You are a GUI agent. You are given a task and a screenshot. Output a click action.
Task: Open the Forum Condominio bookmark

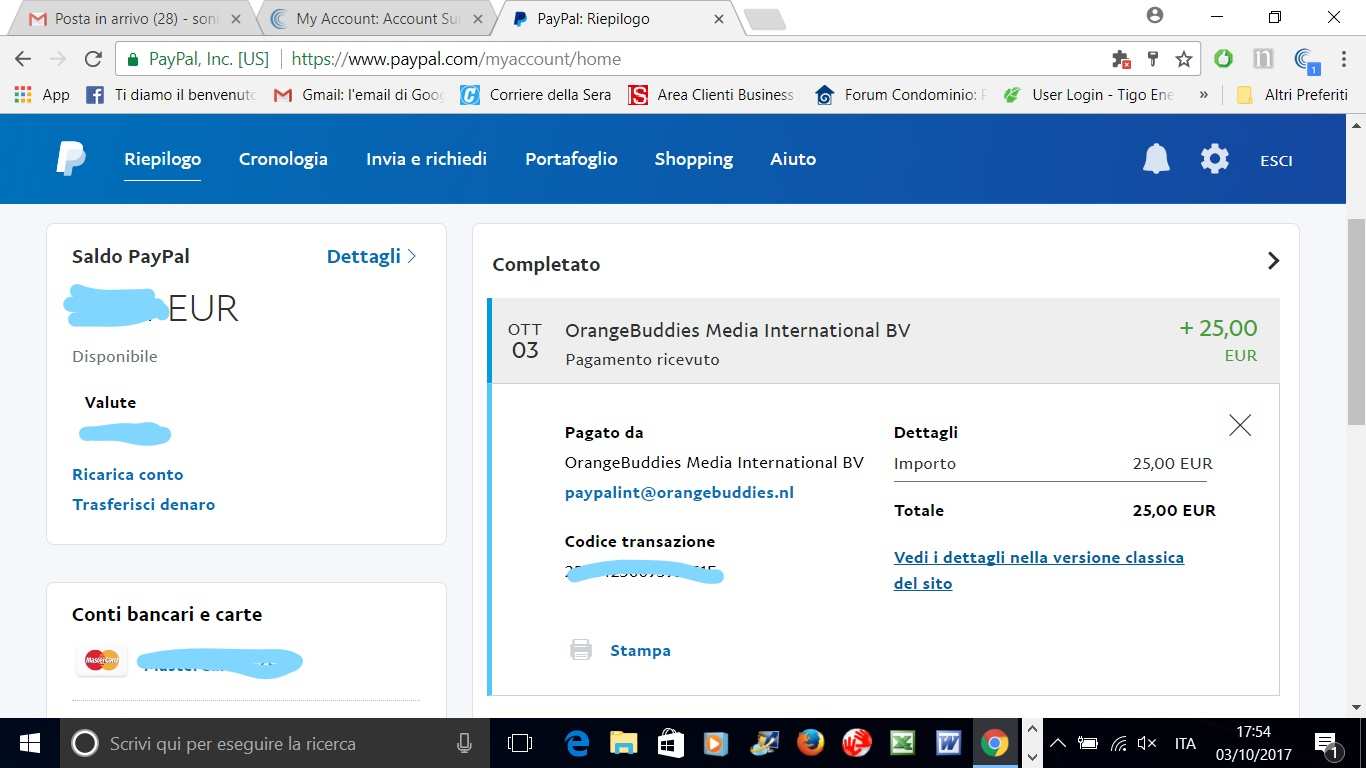(x=901, y=94)
